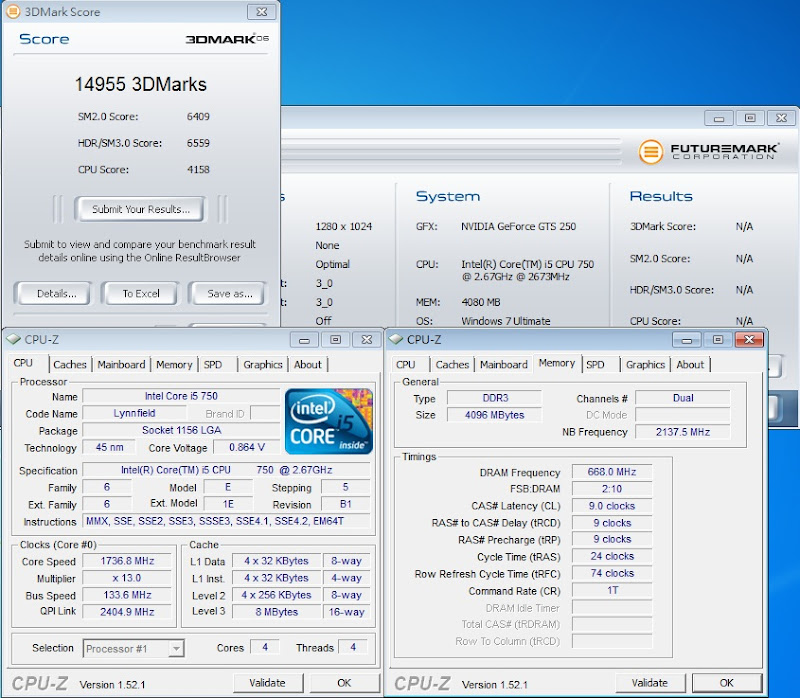Close the right CPU-Z window with red X

click(749, 340)
